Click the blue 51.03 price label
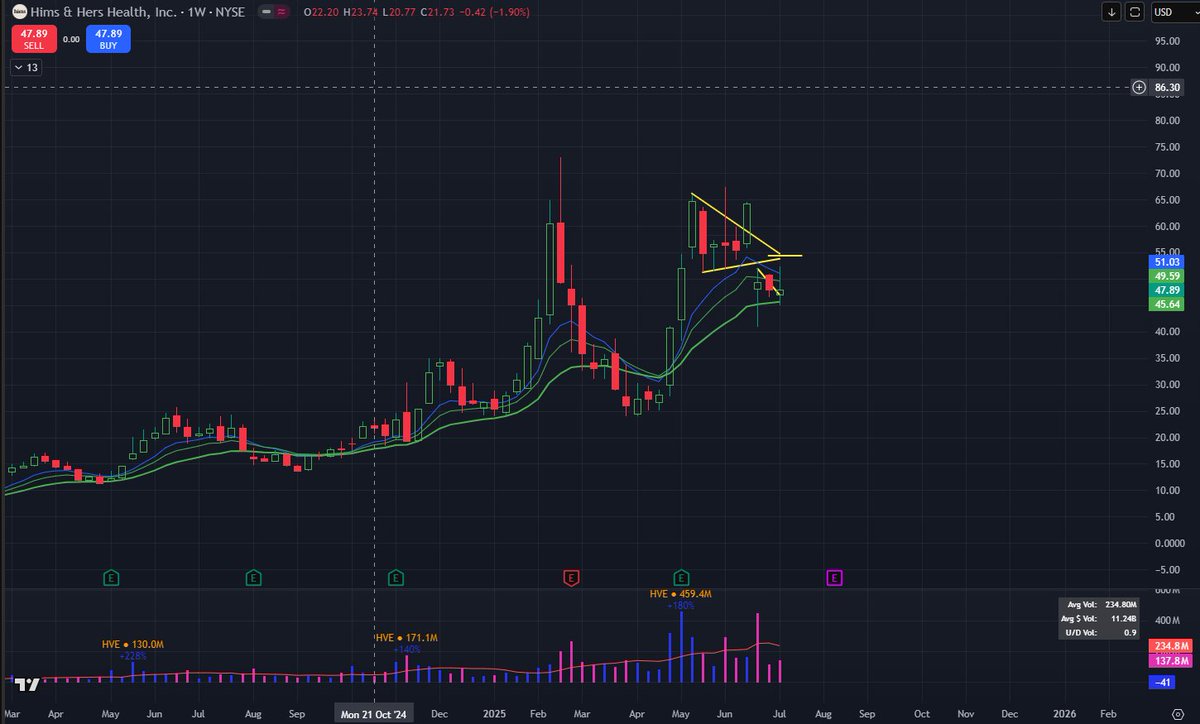This screenshot has width=1200, height=724. click(1167, 261)
